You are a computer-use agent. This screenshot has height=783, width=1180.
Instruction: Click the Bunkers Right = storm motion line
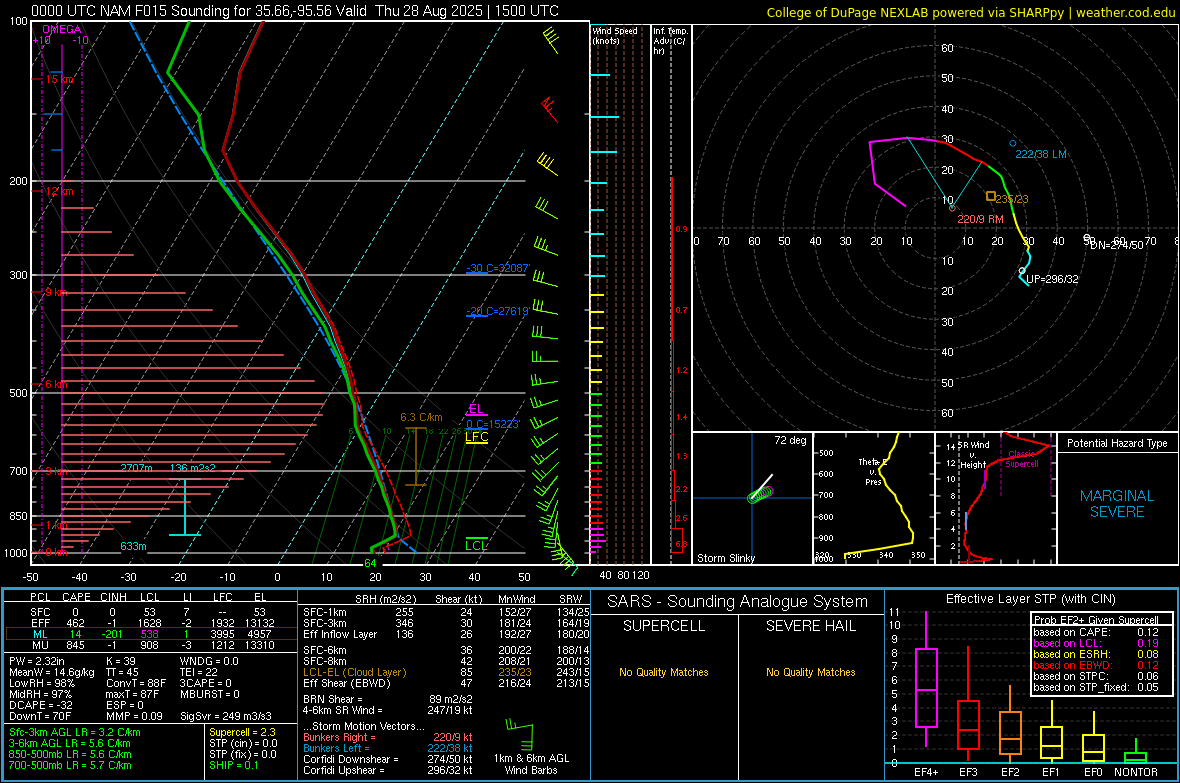coord(388,738)
